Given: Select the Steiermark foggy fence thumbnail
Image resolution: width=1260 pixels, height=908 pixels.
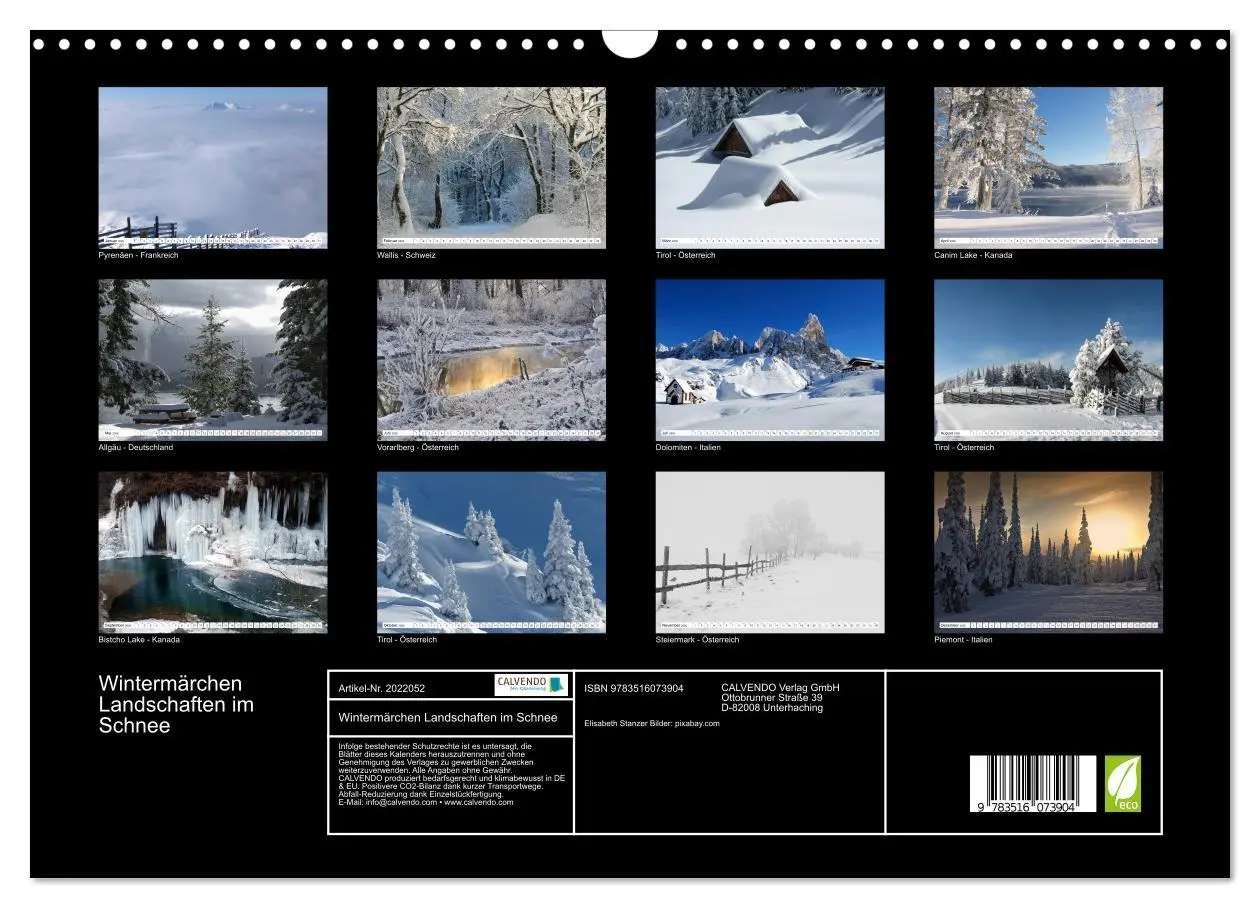Looking at the screenshot, I should [x=770, y=552].
